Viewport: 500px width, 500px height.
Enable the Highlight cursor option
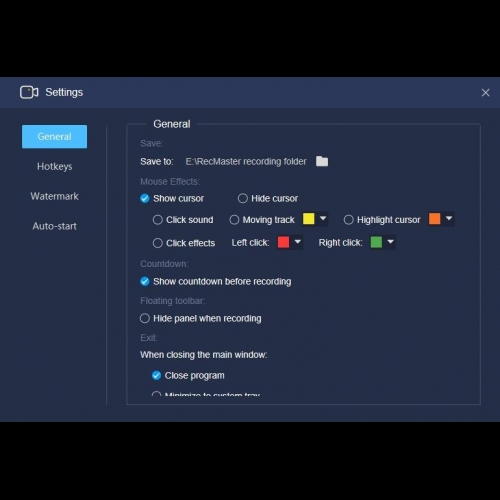(x=349, y=220)
